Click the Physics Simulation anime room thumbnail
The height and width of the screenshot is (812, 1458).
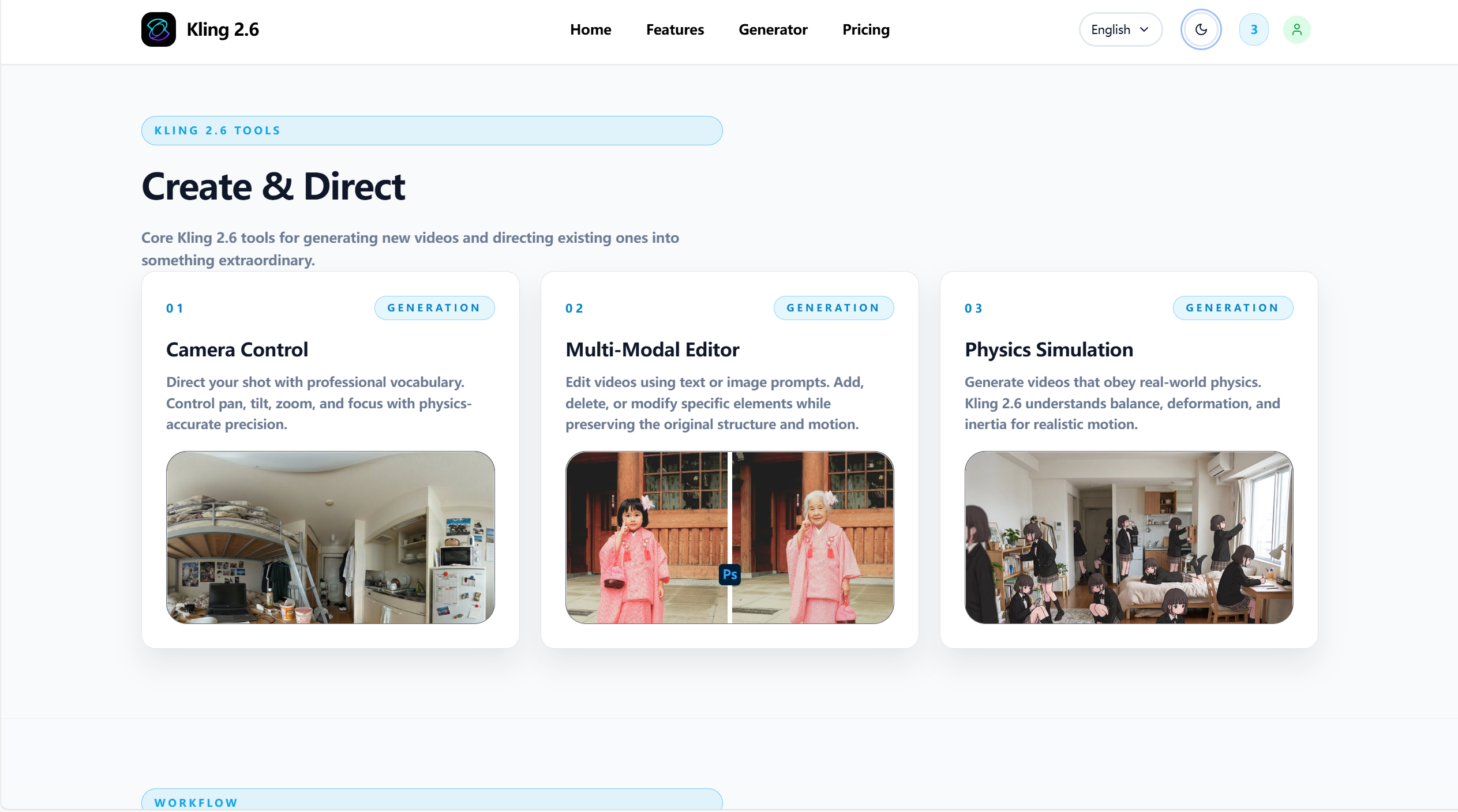(1128, 537)
